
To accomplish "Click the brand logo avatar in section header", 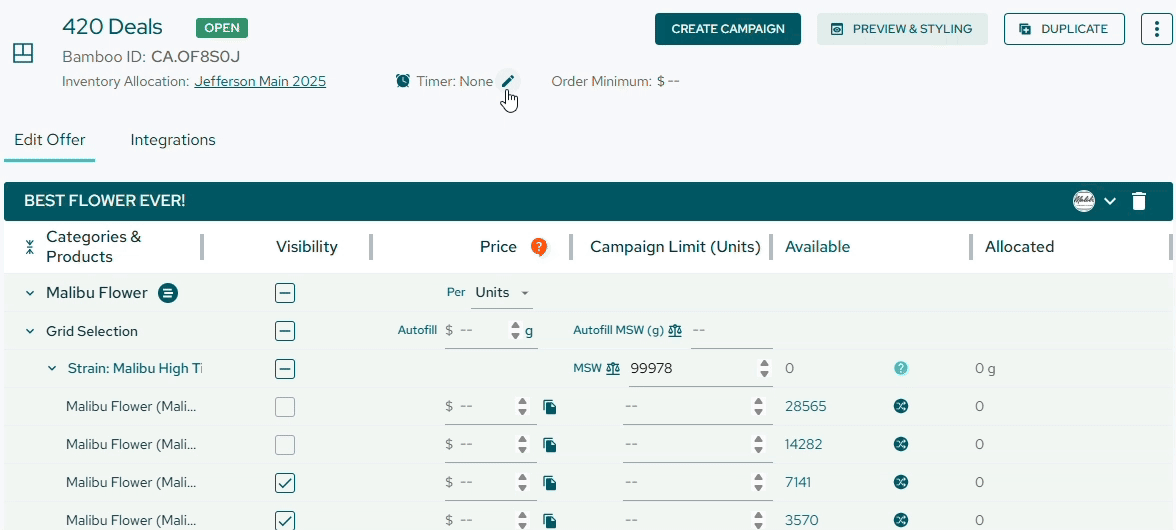I will click(x=1084, y=201).
